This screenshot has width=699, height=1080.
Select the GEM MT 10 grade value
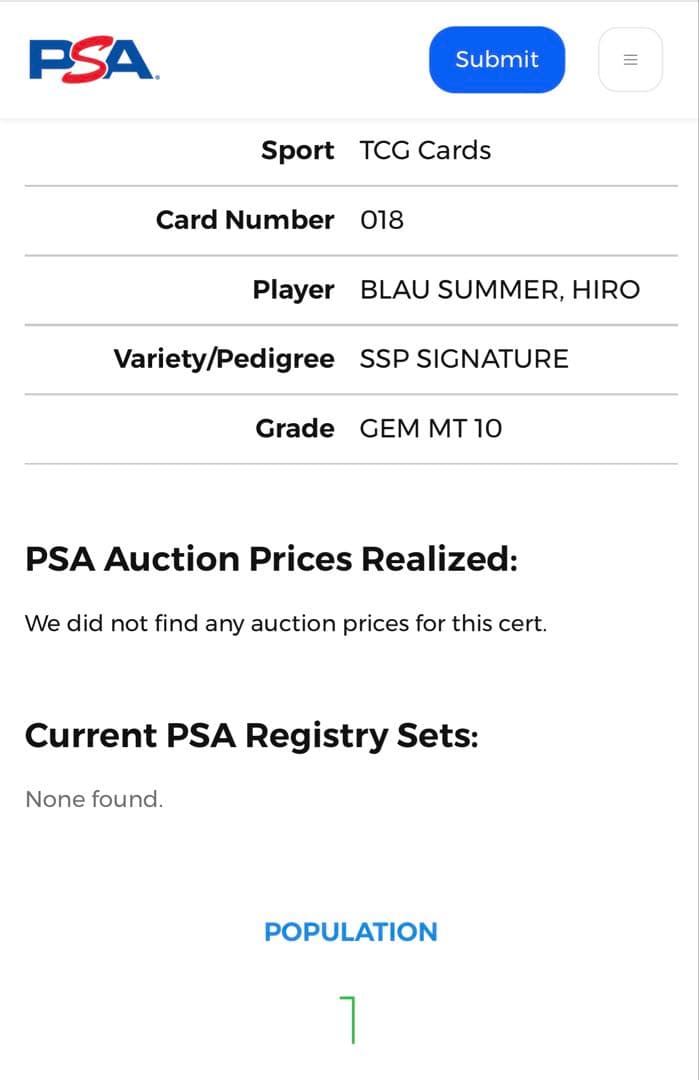[431, 429]
